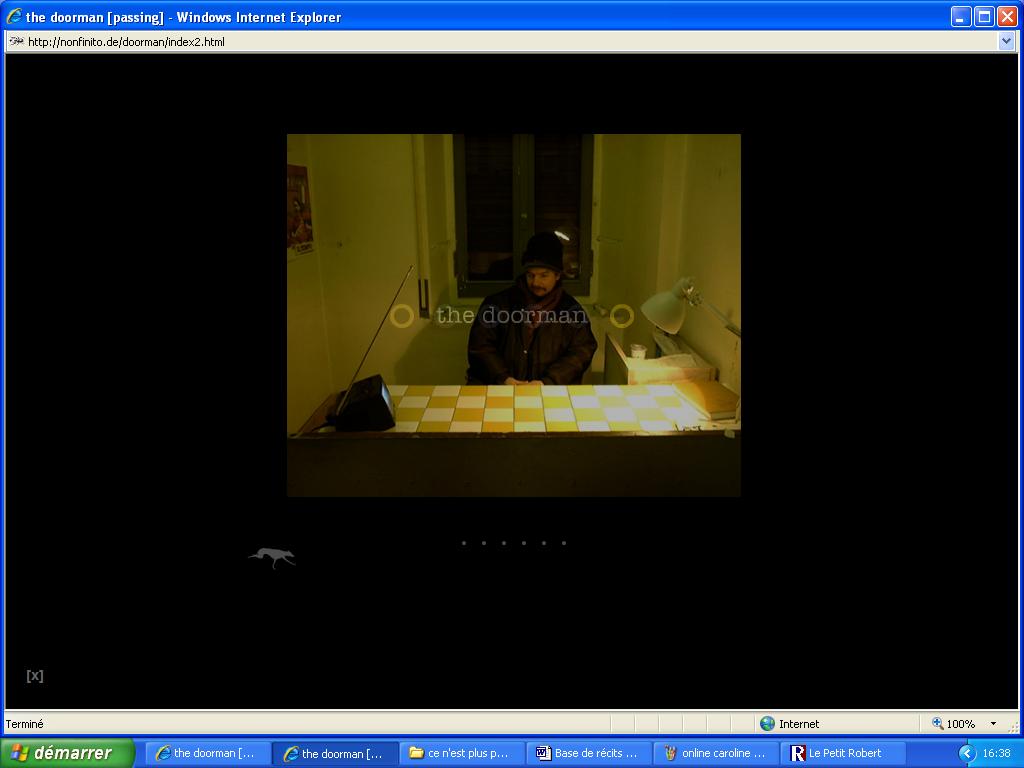Viewport: 1024px width, 768px height.
Task: Close the Internet Explorer window
Action: tap(1007, 16)
